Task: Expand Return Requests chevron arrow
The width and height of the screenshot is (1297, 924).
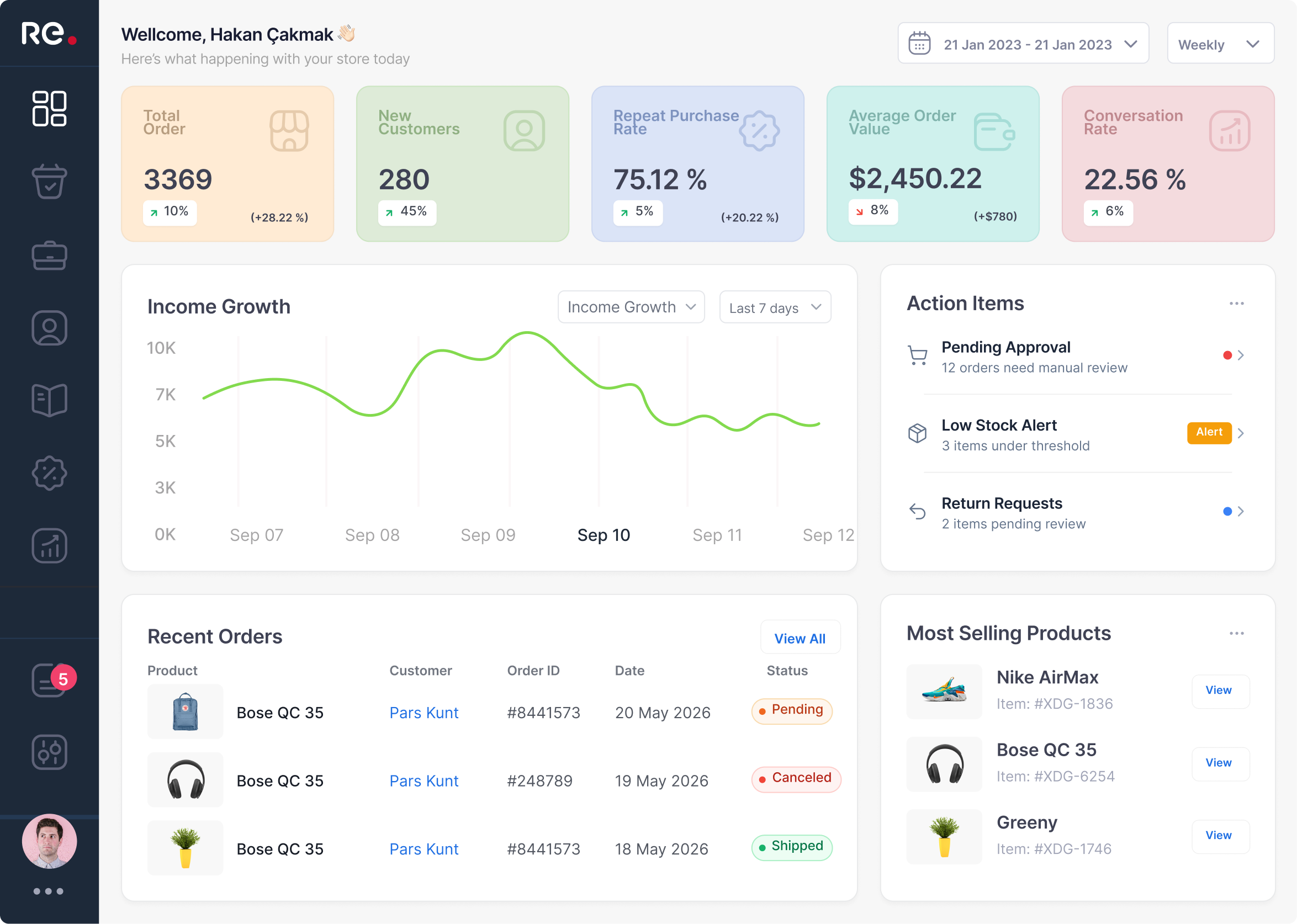Action: point(1241,512)
